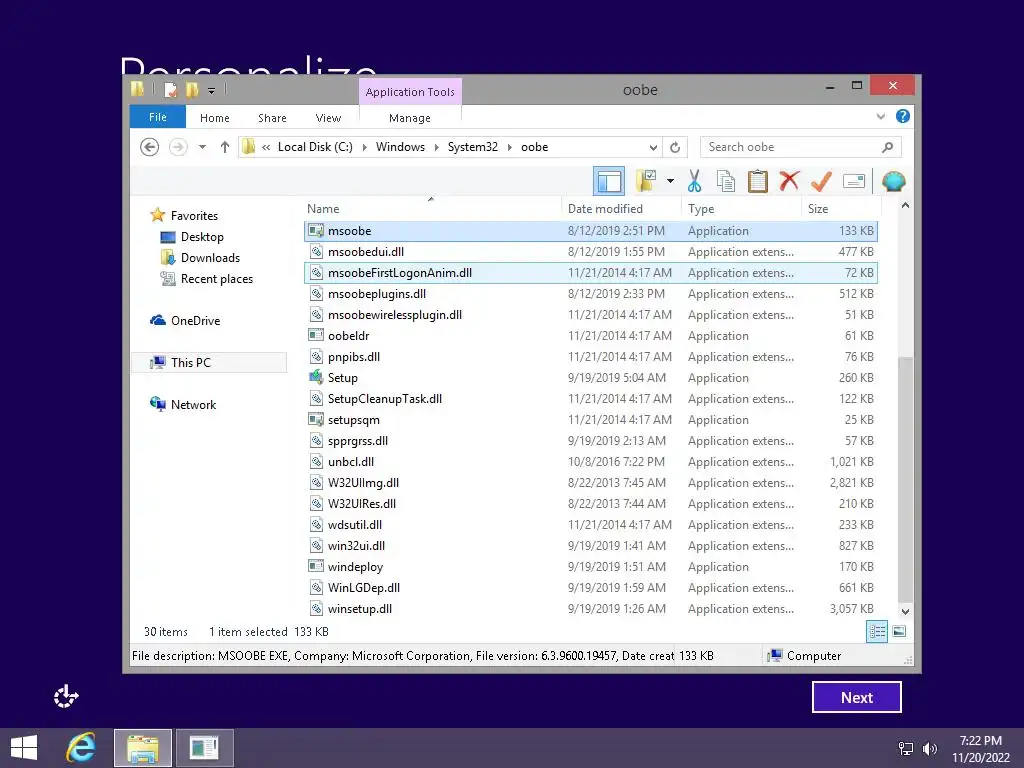
Task: Click the red X Delete icon
Action: tap(789, 181)
